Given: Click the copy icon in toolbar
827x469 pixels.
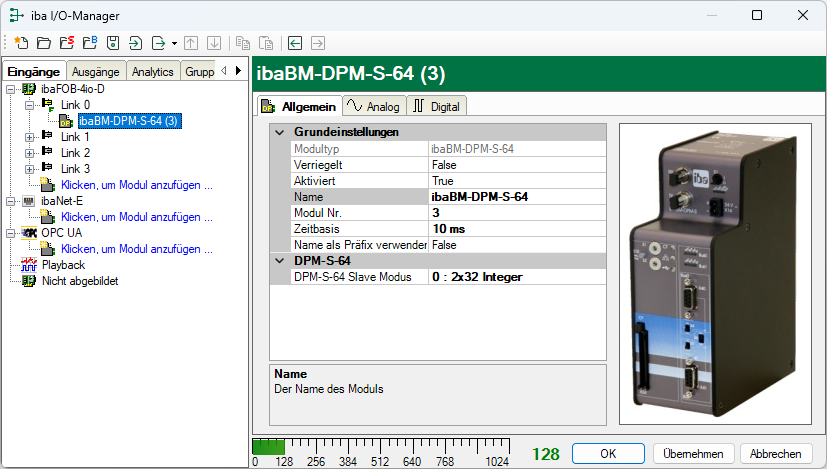Looking at the screenshot, I should [x=242, y=43].
